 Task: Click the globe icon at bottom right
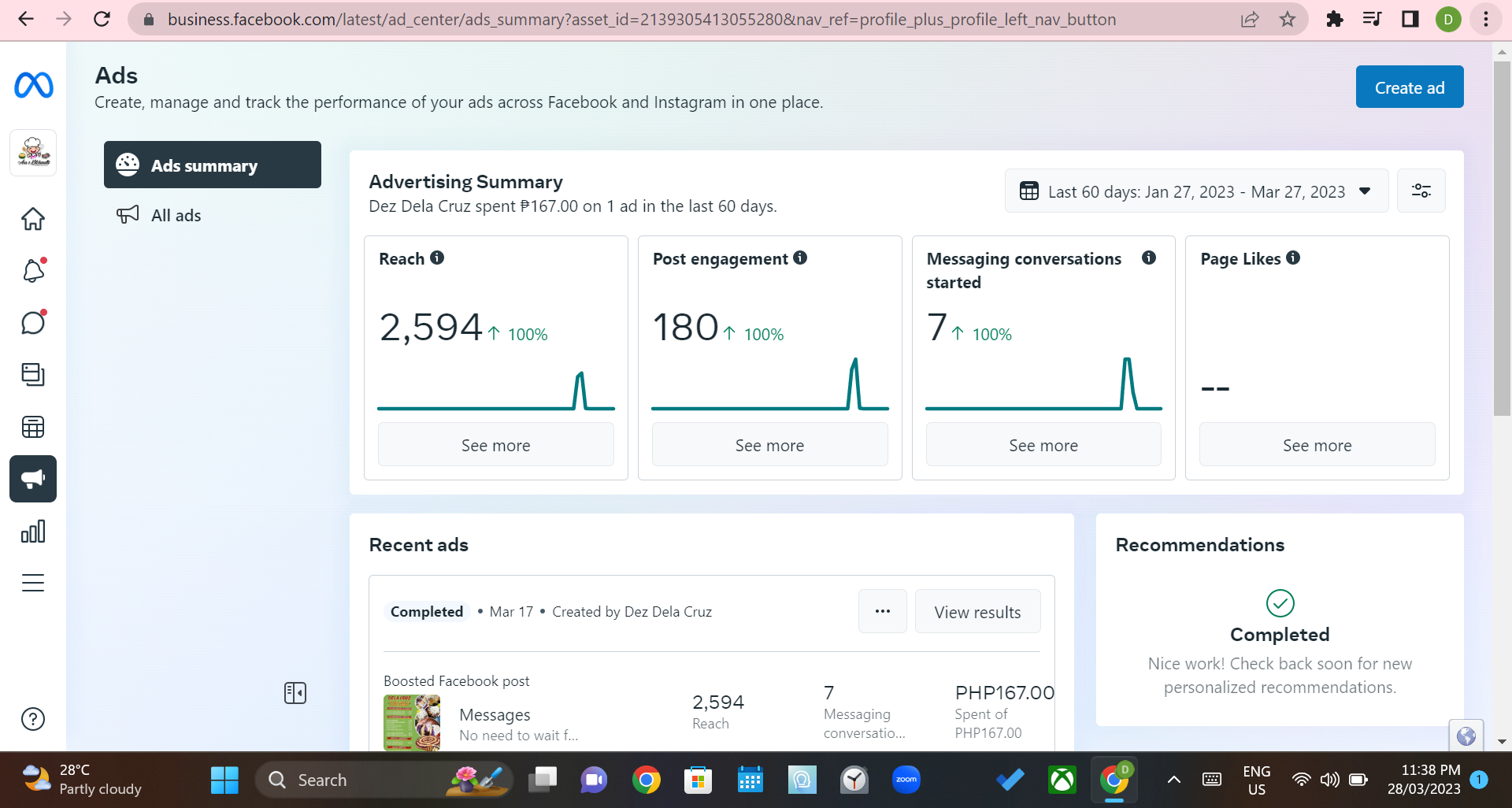coord(1466,736)
